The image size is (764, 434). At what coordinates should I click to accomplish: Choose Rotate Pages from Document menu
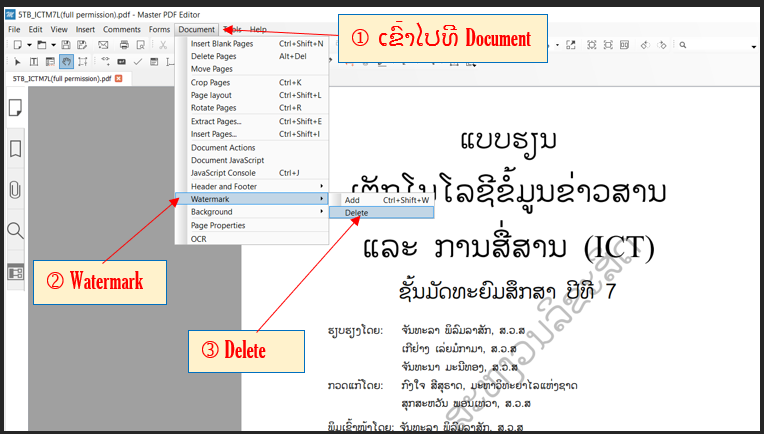[214, 108]
